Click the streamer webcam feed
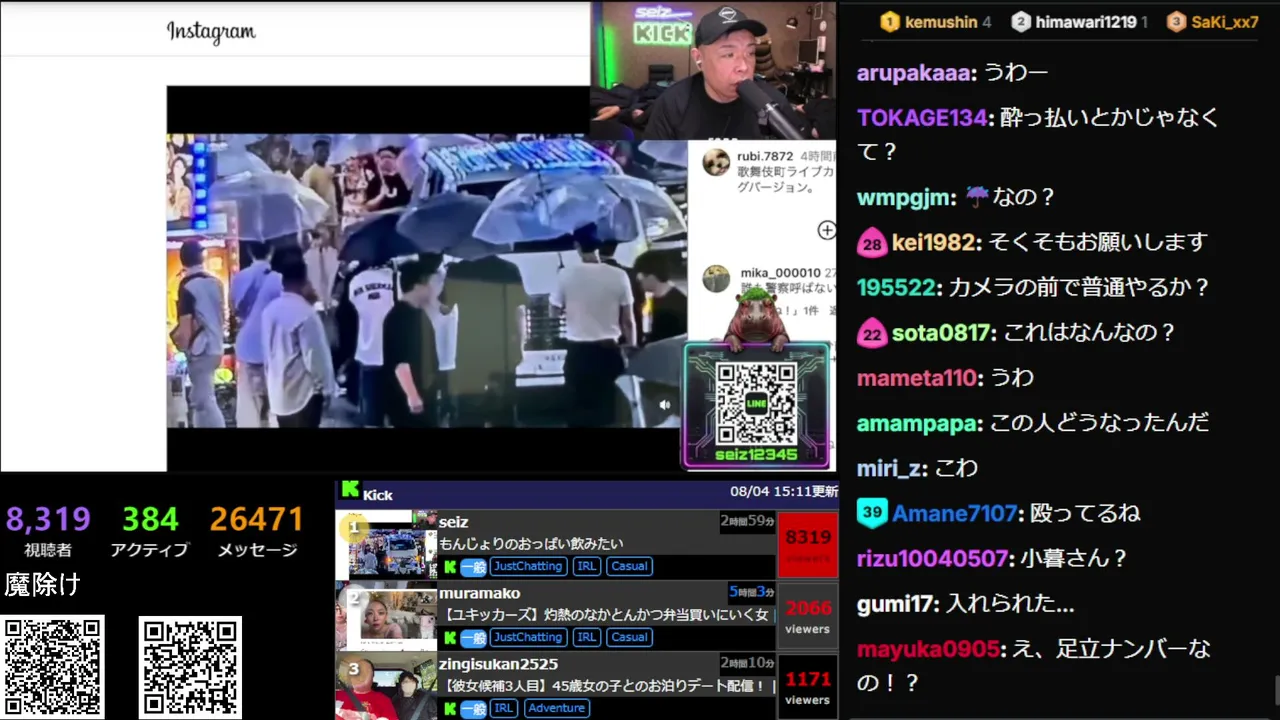This screenshot has height=720, width=1280. coord(713,70)
